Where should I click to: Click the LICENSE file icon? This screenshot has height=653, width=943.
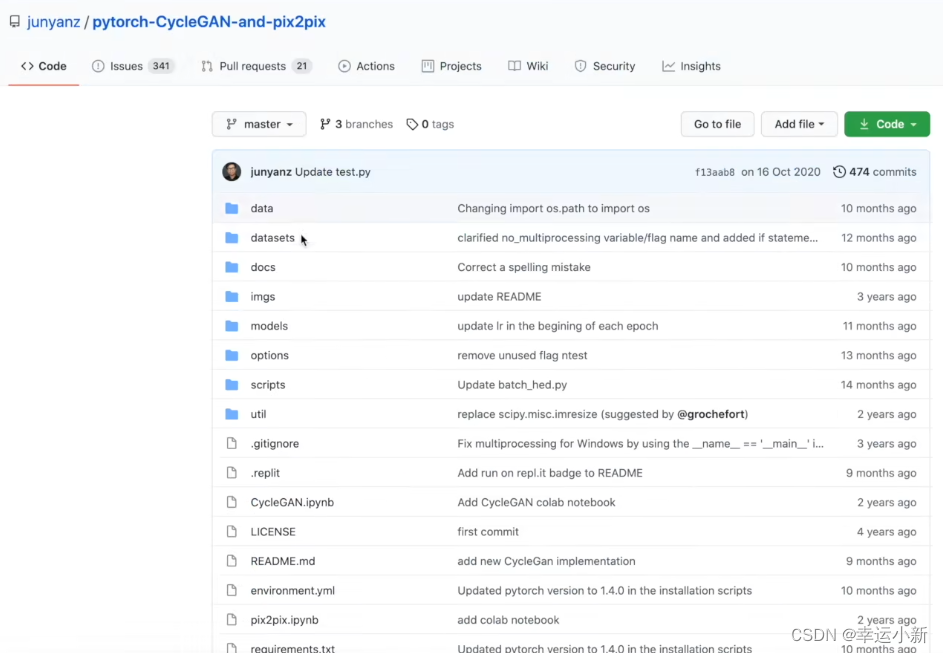point(232,532)
